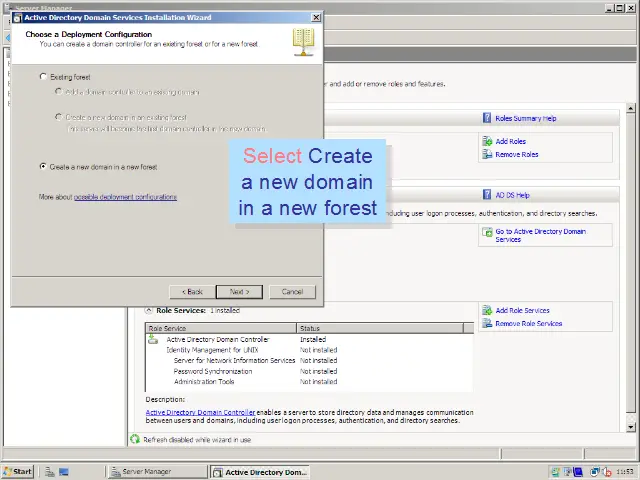Close the AD DS Installation Wizard dialog
This screenshot has height=480, width=640.
point(316,18)
